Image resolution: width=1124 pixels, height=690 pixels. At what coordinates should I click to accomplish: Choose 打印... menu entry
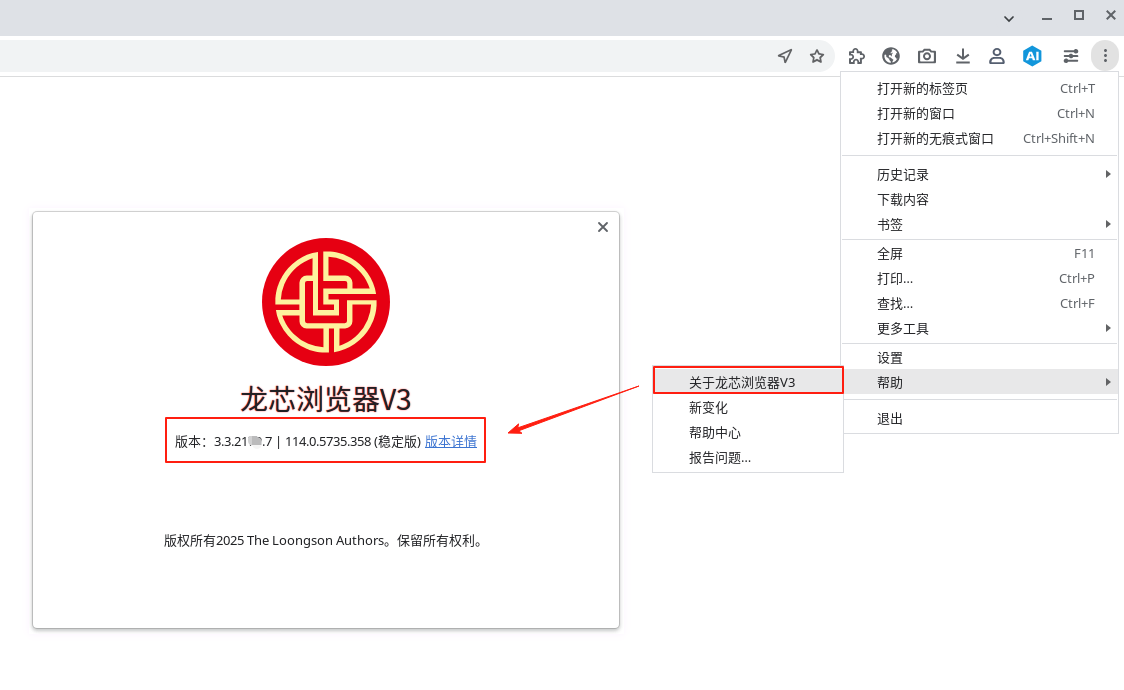(x=980, y=279)
